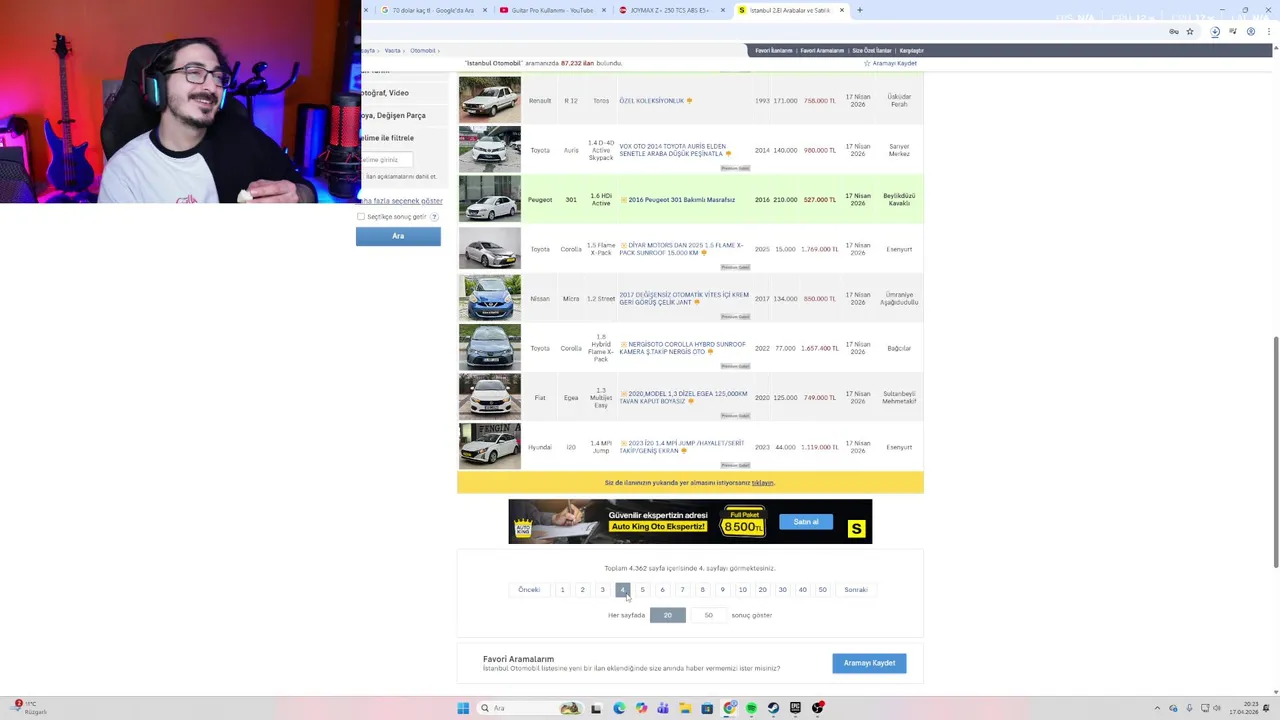Open Fiat Egea listing thumbnail
1280x720 pixels.
click(490, 397)
